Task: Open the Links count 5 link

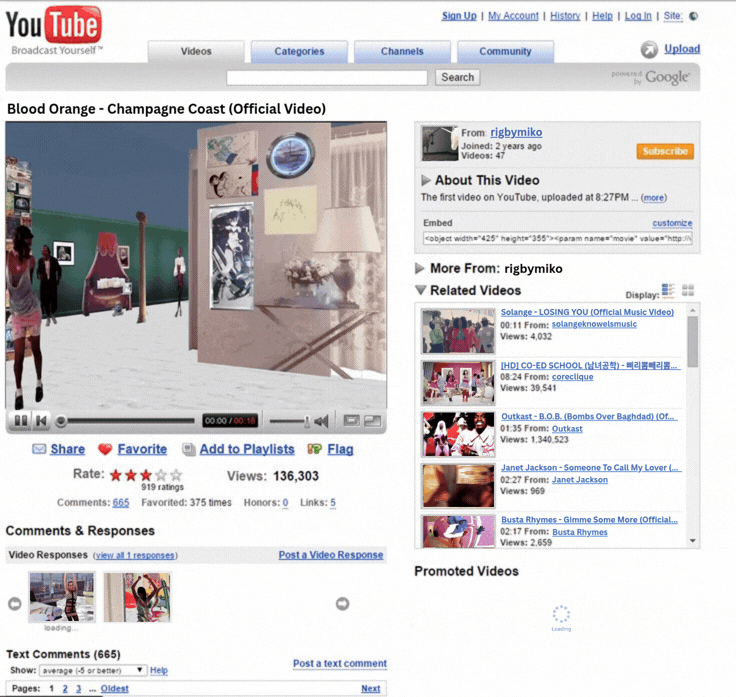Action: (333, 503)
